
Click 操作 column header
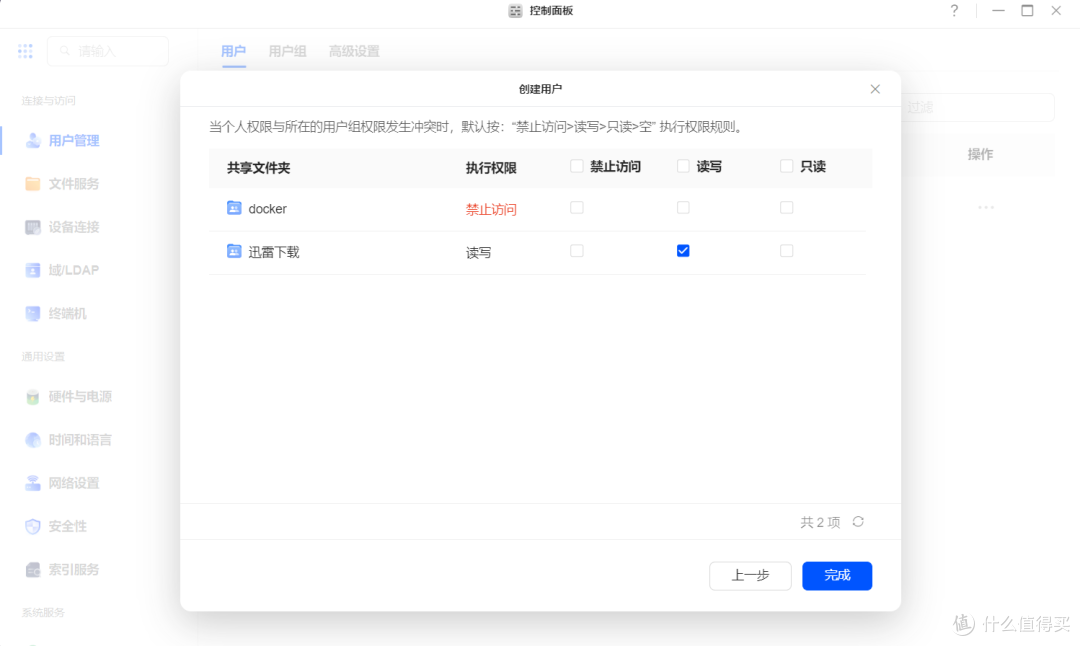(980, 154)
